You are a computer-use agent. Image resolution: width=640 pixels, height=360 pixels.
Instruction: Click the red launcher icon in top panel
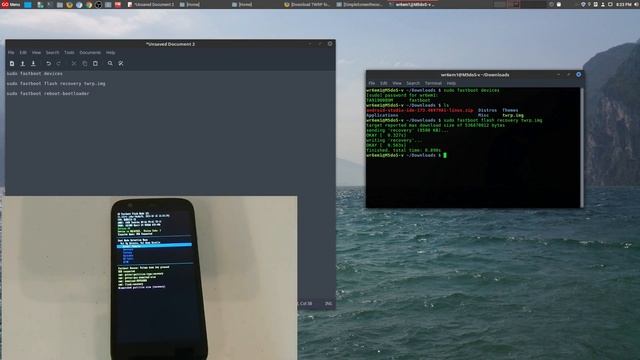pos(118,5)
